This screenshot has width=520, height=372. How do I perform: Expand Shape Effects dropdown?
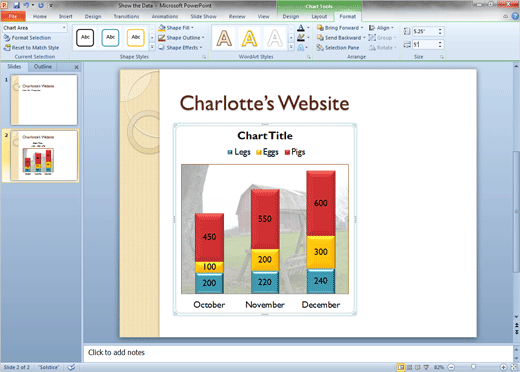(180, 48)
